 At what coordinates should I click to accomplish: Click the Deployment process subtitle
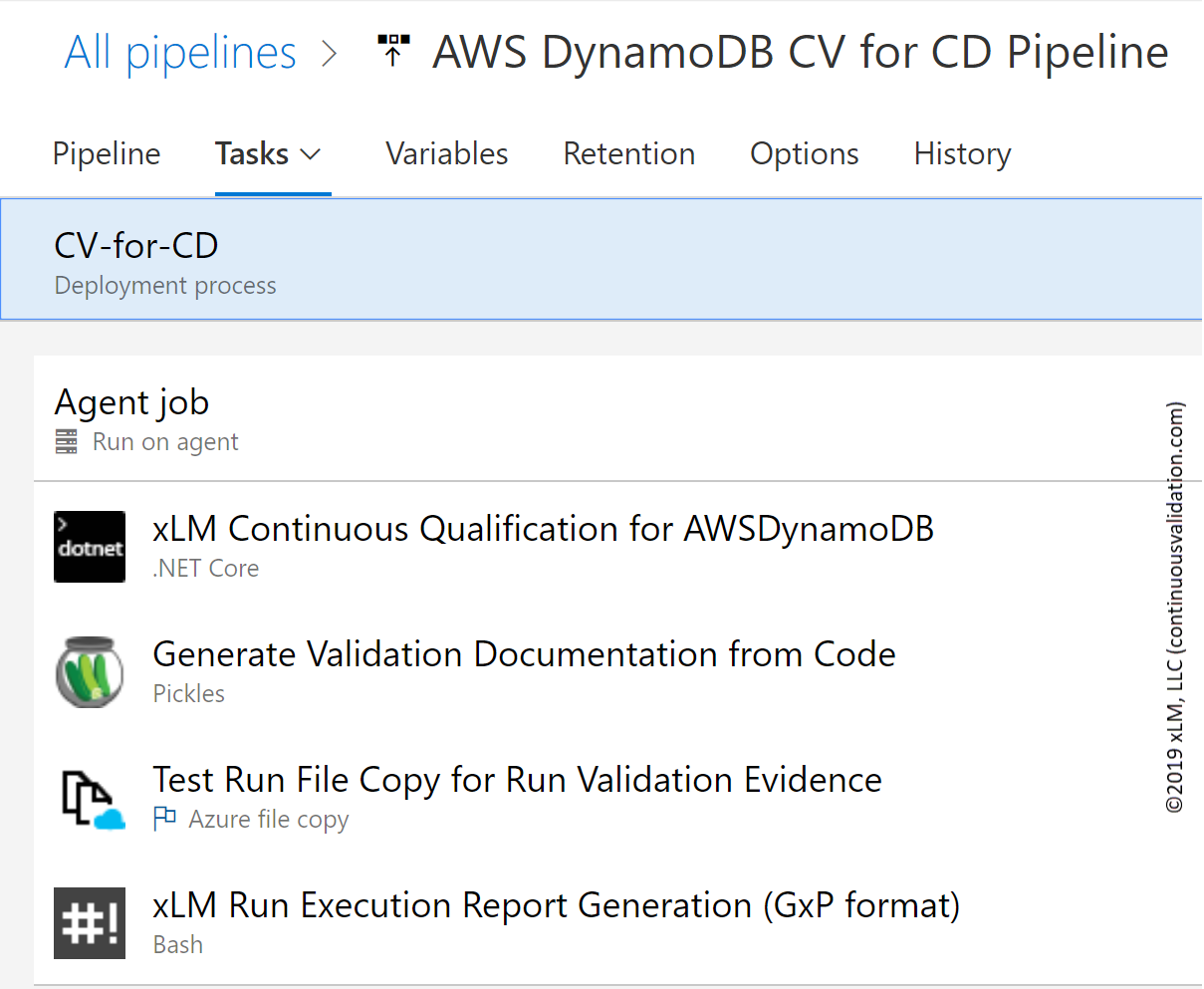(165, 286)
